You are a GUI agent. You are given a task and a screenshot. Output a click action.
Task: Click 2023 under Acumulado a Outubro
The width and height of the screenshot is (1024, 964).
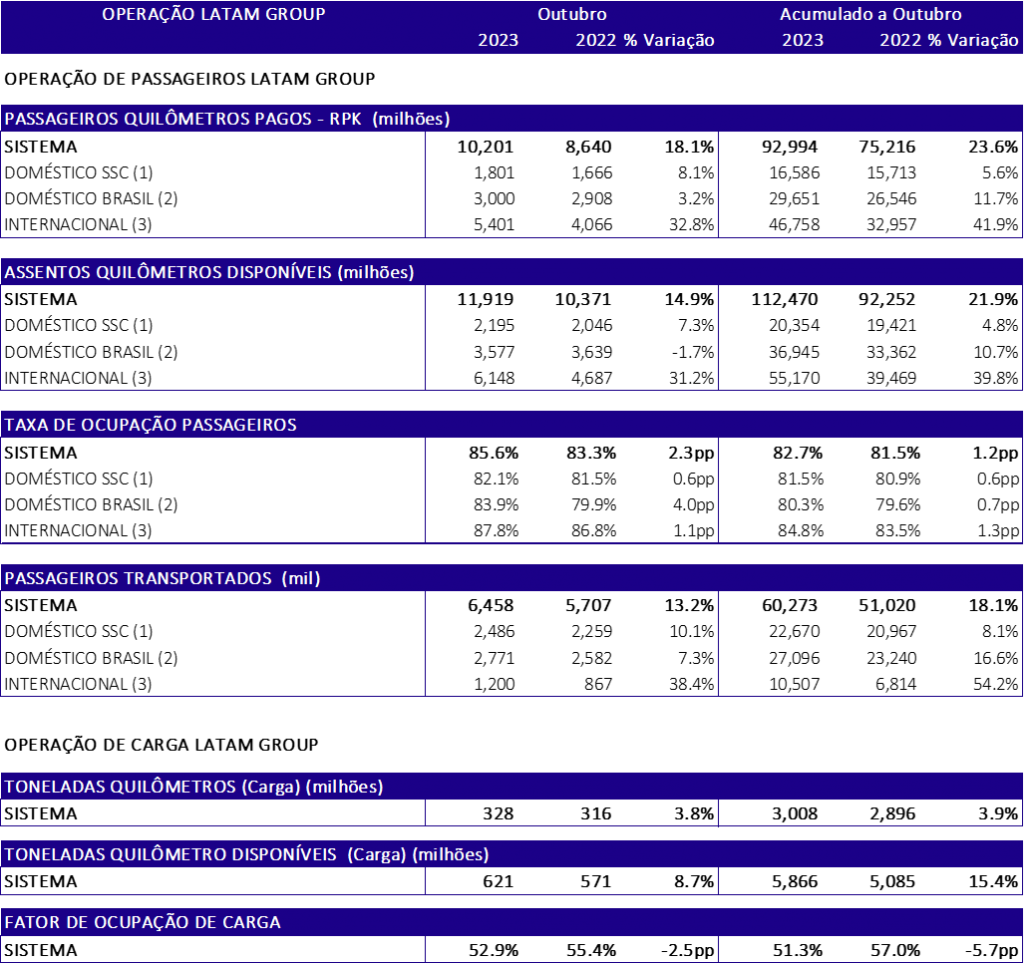(803, 40)
